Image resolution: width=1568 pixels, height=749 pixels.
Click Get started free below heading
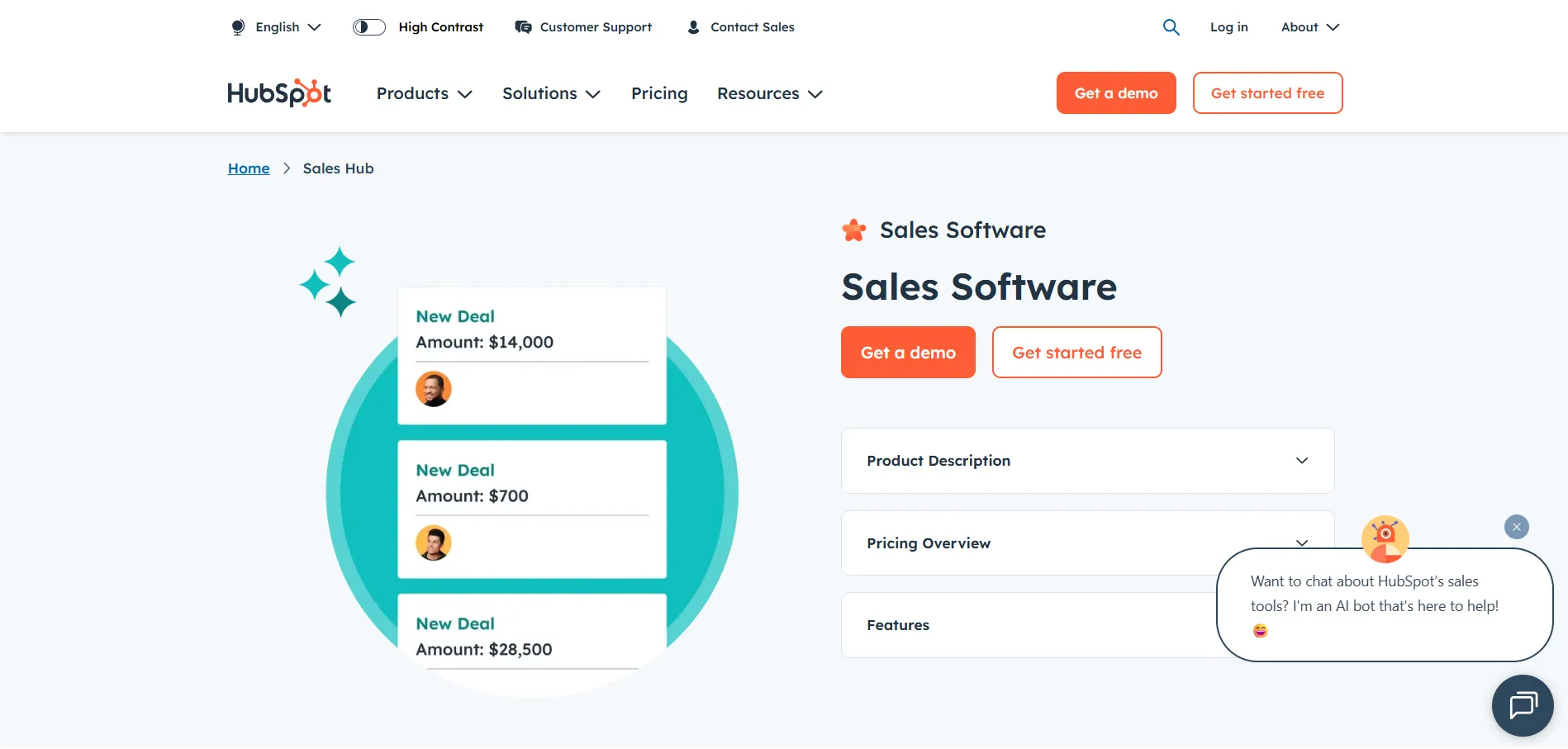click(x=1076, y=353)
